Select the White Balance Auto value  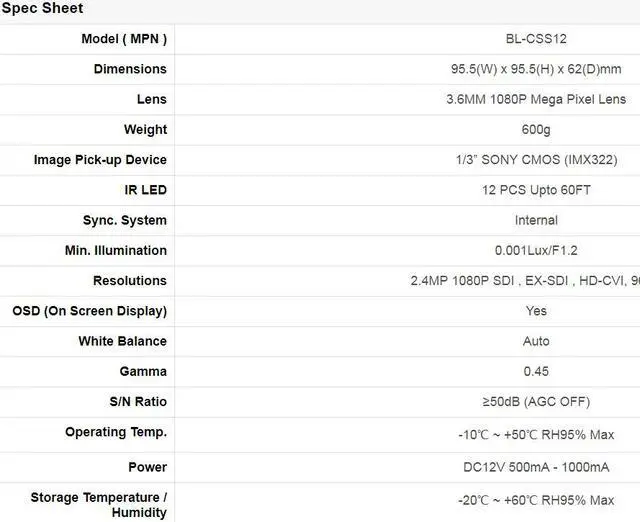(x=536, y=341)
